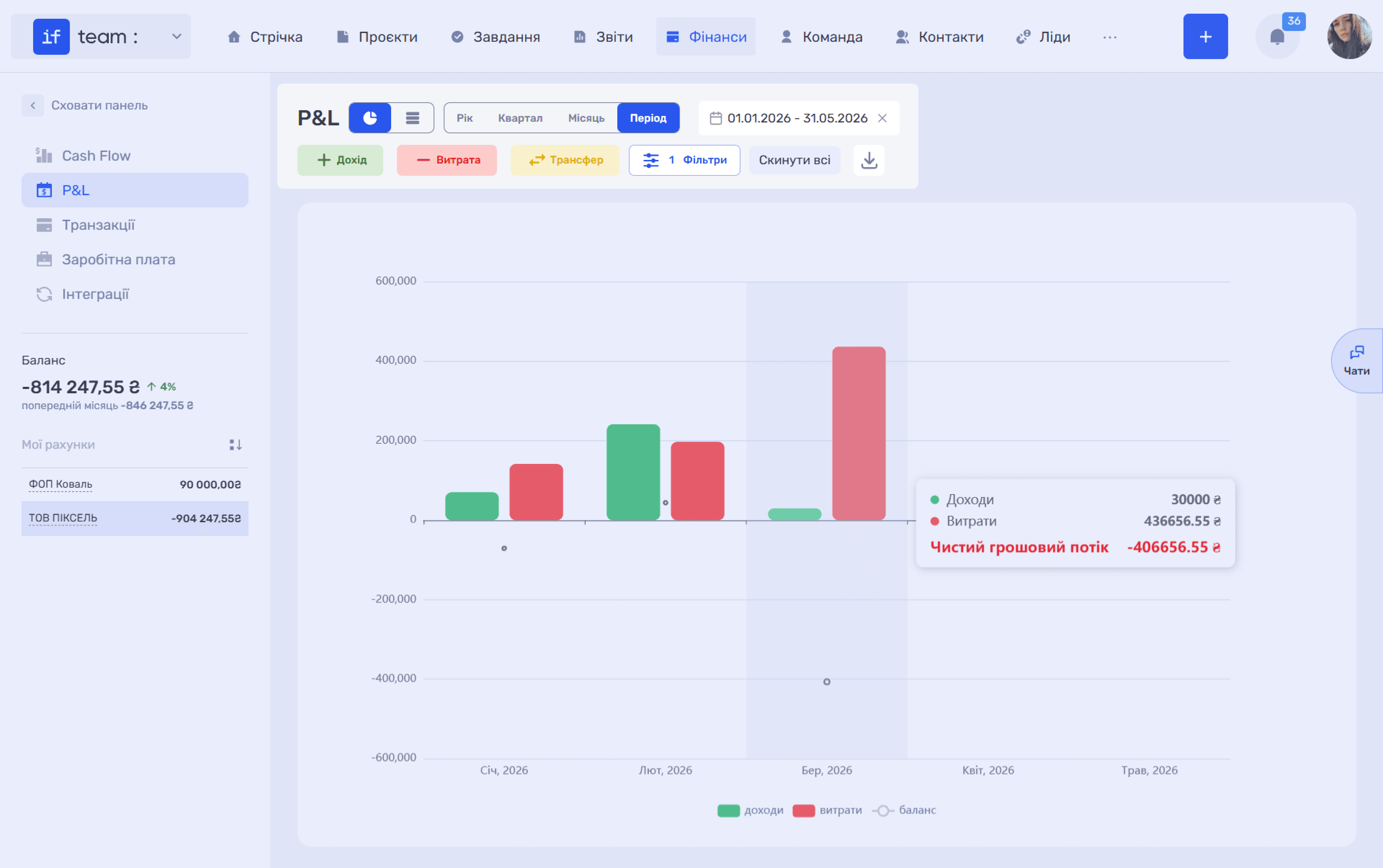
Task: Sort my accounts with sort icon
Action: click(x=236, y=445)
